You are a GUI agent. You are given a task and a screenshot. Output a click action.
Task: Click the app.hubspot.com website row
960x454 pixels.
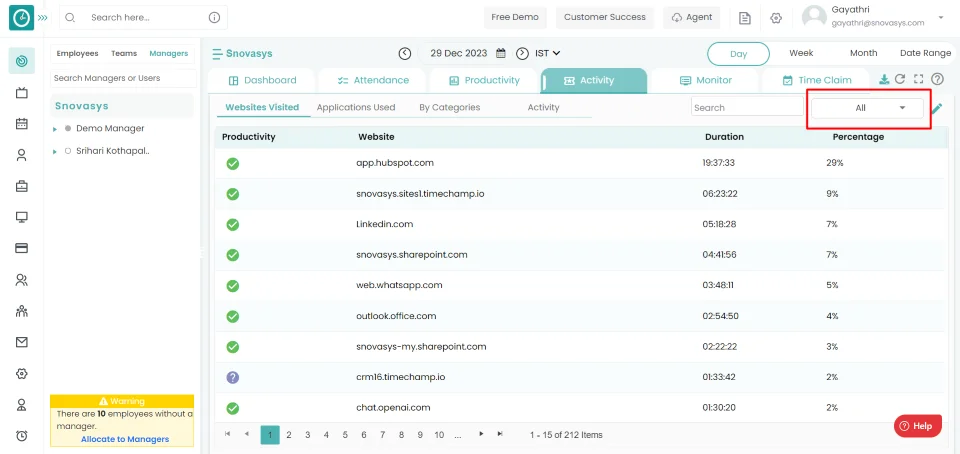(x=580, y=163)
